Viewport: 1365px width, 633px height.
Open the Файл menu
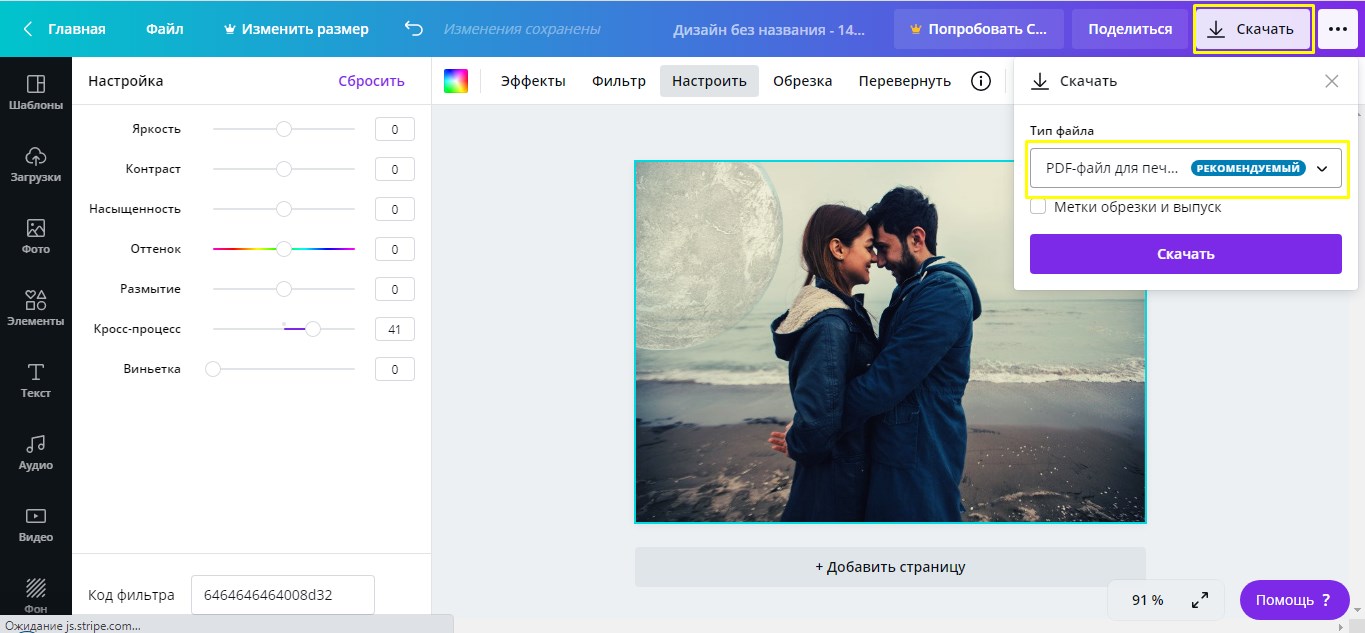164,29
